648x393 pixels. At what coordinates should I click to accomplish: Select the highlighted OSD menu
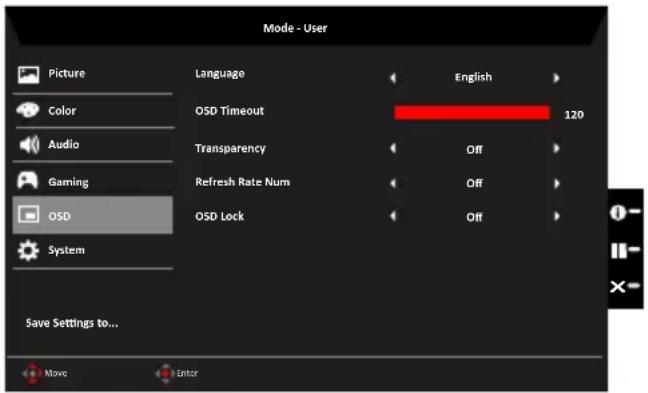(93, 215)
